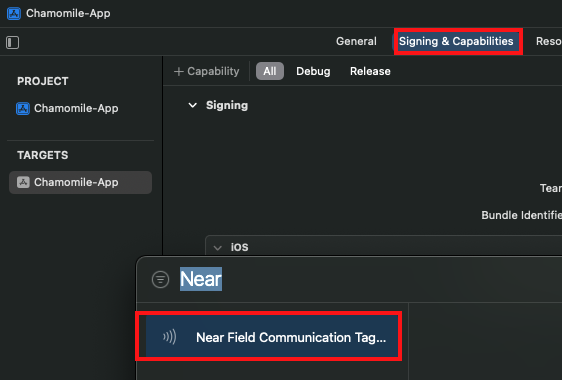Collapse the iOS section chevron

(x=217, y=247)
